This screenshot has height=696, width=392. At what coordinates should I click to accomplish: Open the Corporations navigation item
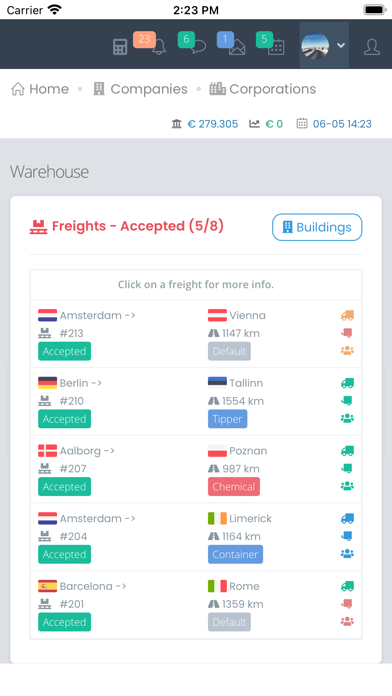[x=263, y=89]
